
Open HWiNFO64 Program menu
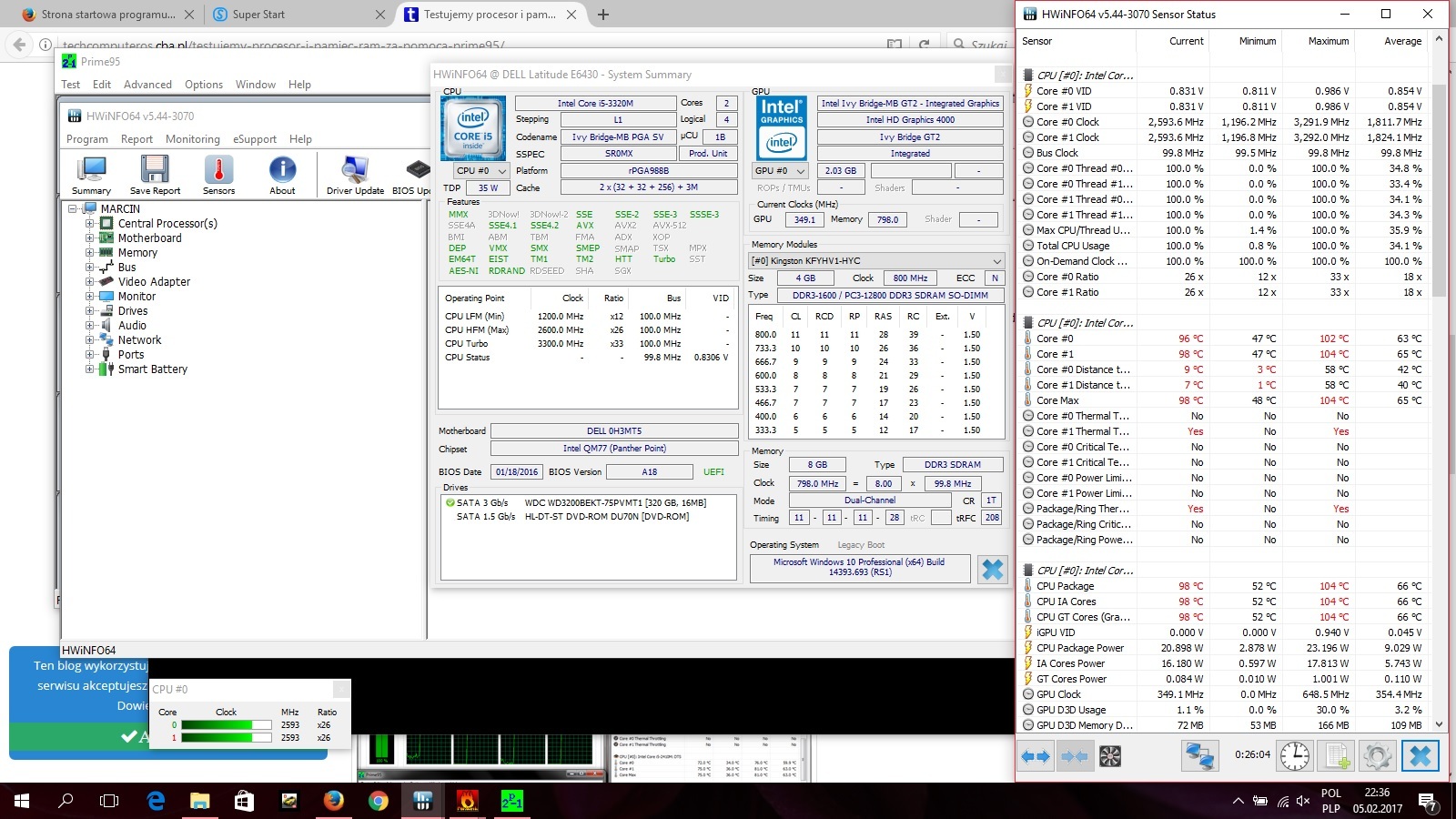coord(87,139)
